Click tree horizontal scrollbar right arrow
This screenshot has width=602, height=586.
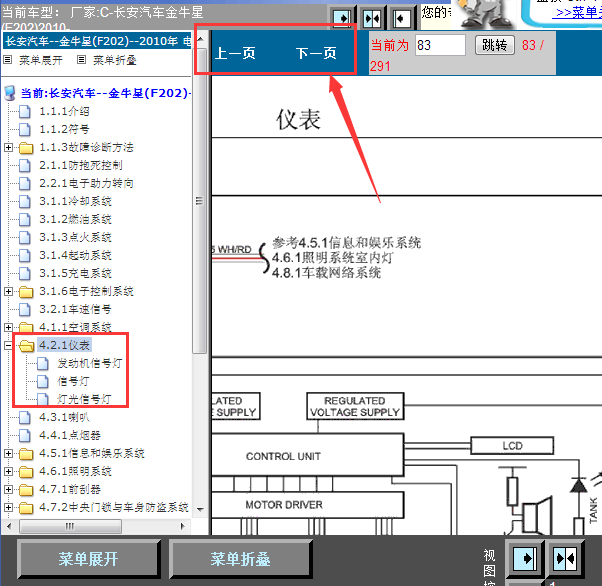[x=183, y=526]
